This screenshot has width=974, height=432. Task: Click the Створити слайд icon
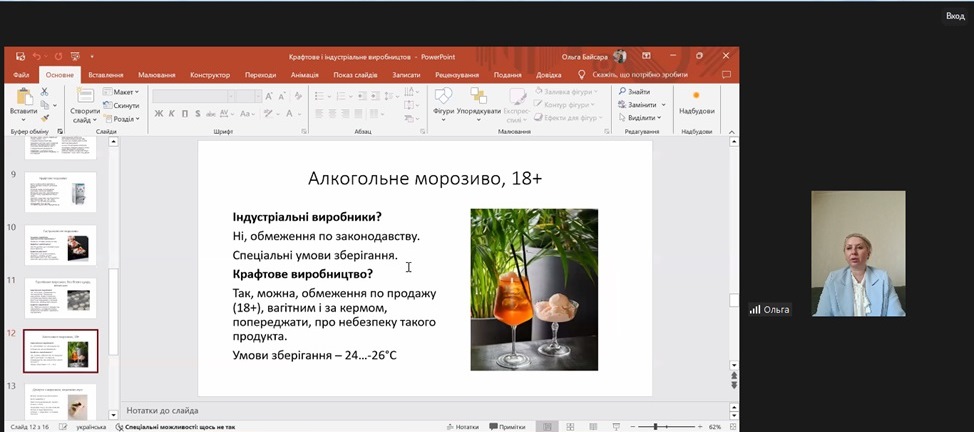click(84, 97)
